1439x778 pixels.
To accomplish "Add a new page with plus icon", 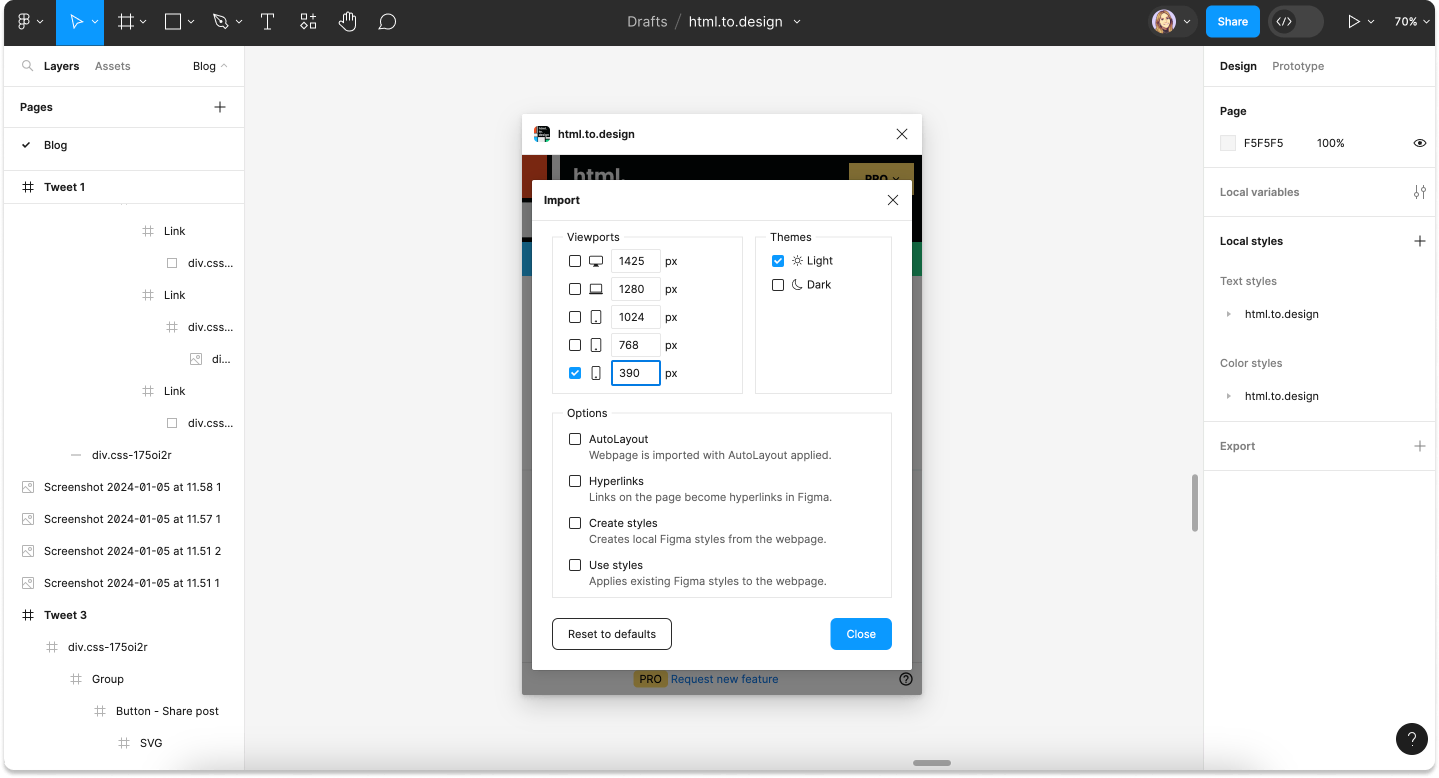I will pyautogui.click(x=220, y=107).
